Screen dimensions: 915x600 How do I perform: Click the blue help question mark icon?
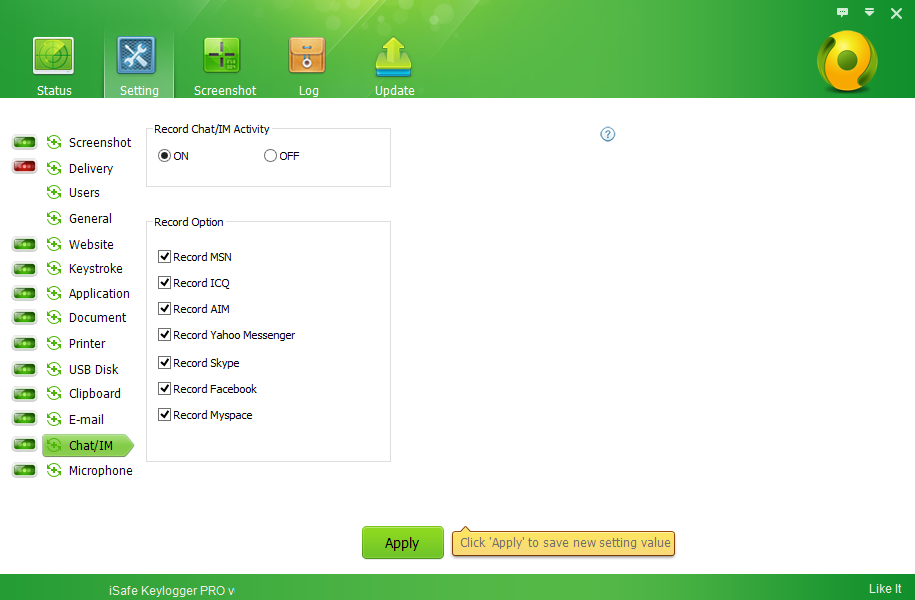tap(608, 134)
